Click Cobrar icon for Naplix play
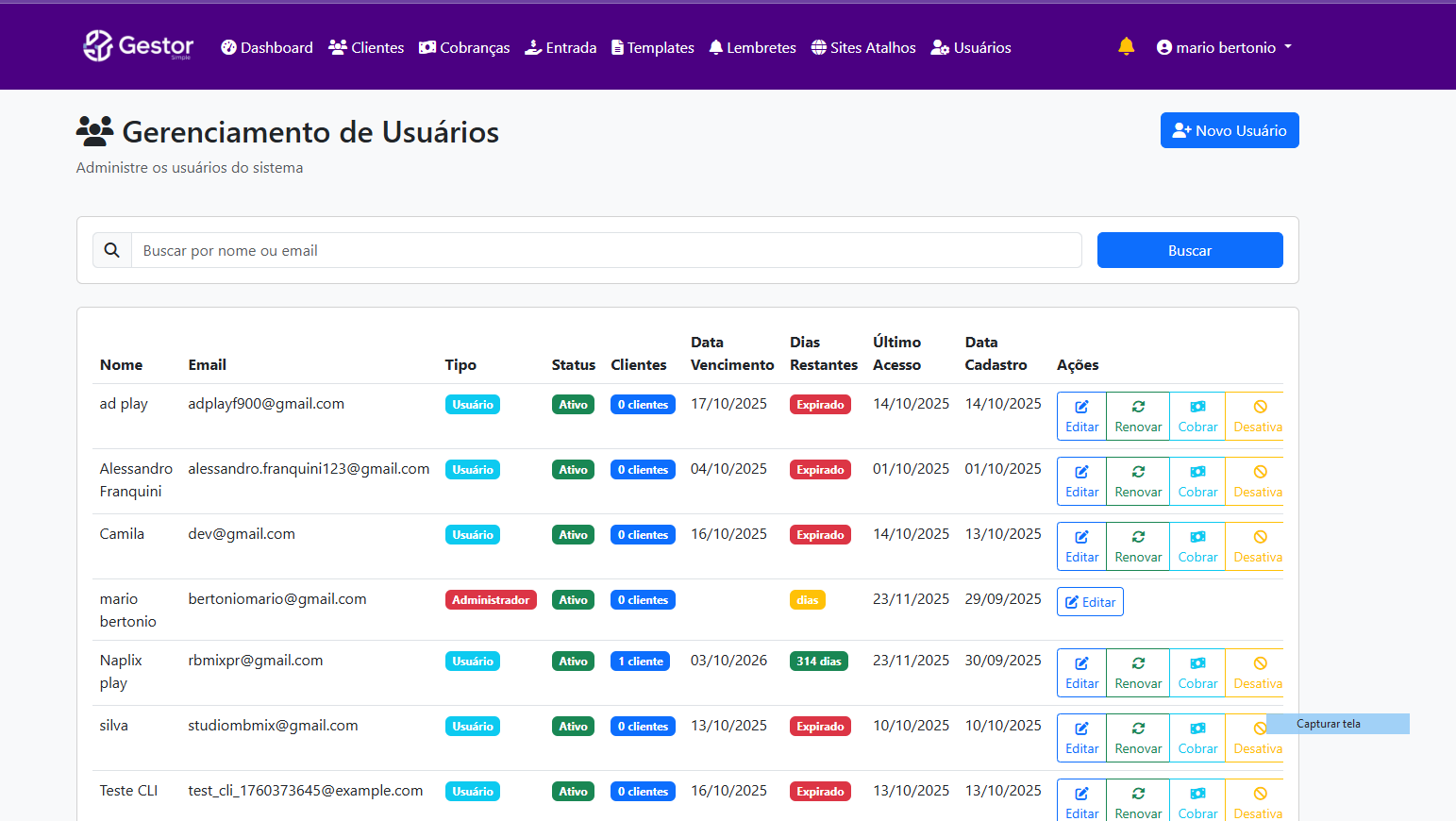1456x821 pixels. pyautogui.click(x=1197, y=663)
